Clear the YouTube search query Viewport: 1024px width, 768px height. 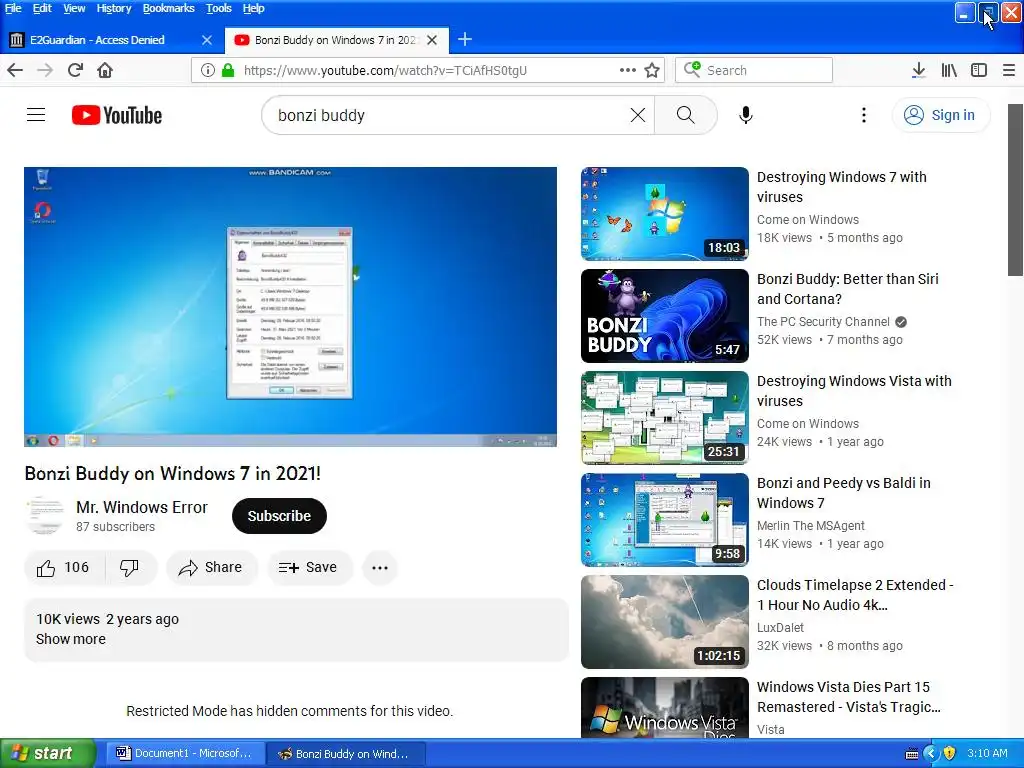click(637, 116)
